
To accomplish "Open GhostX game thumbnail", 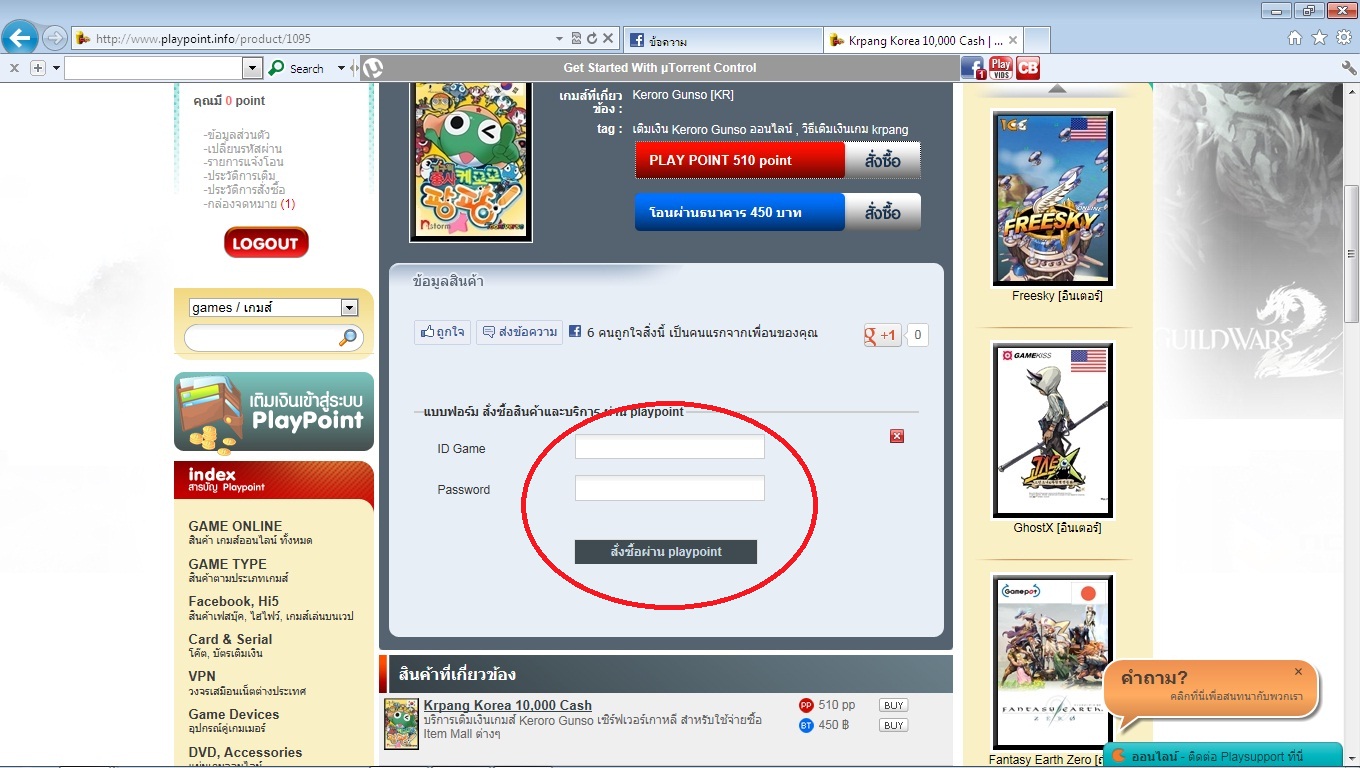I will click(1053, 430).
